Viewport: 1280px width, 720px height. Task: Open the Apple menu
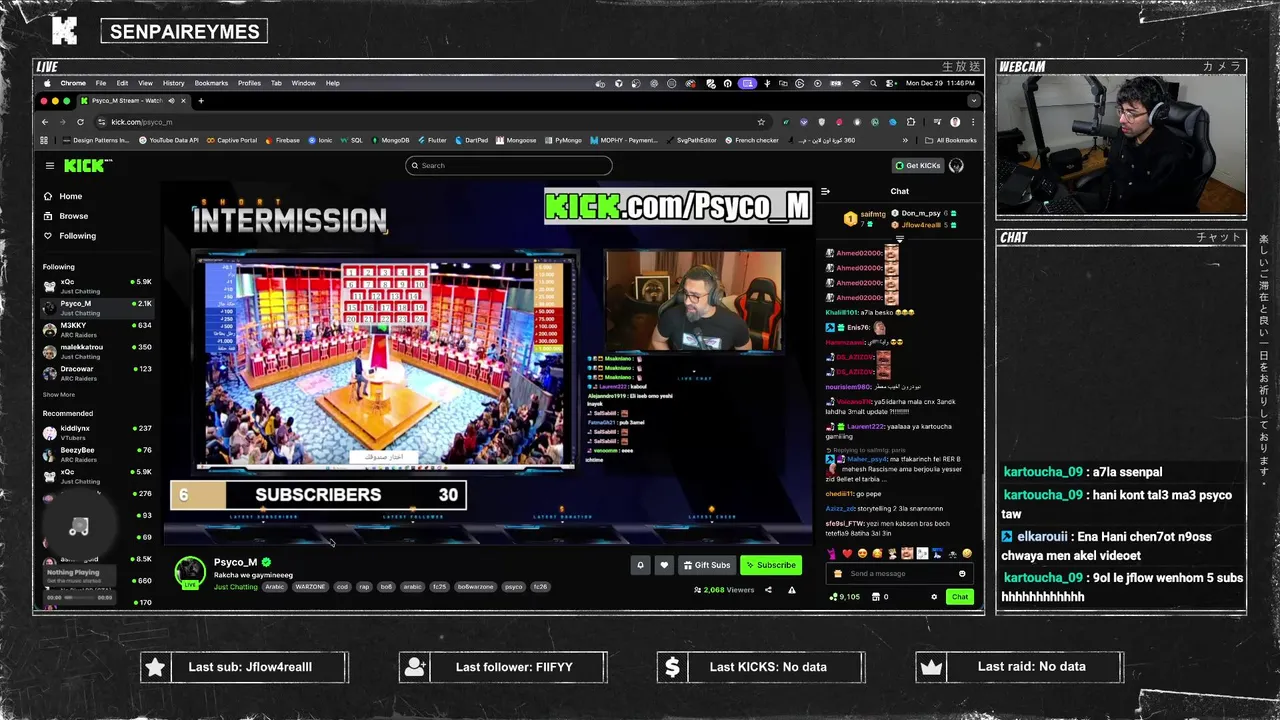click(x=47, y=83)
